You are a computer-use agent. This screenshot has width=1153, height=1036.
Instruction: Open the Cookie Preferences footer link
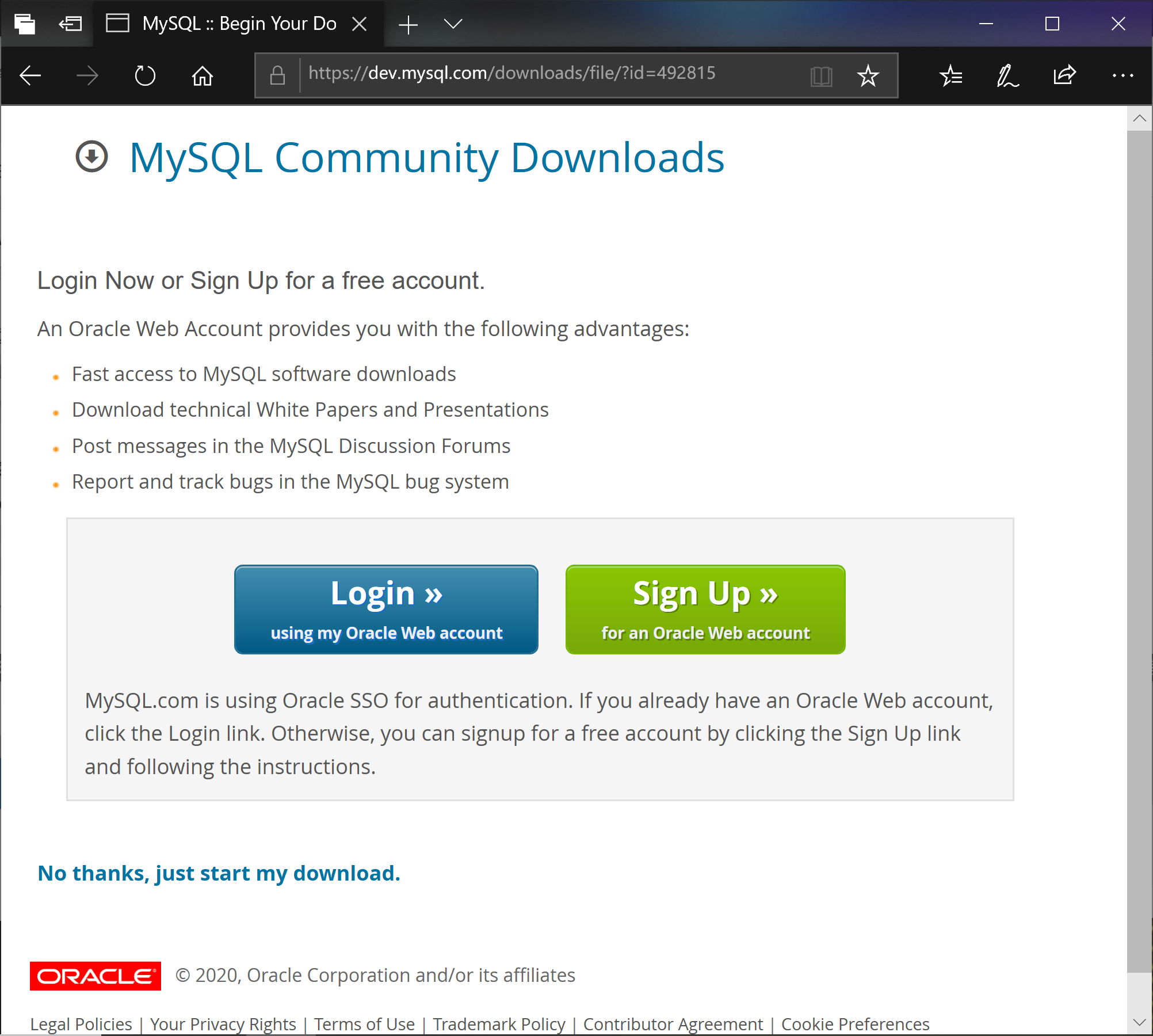[x=855, y=1024]
